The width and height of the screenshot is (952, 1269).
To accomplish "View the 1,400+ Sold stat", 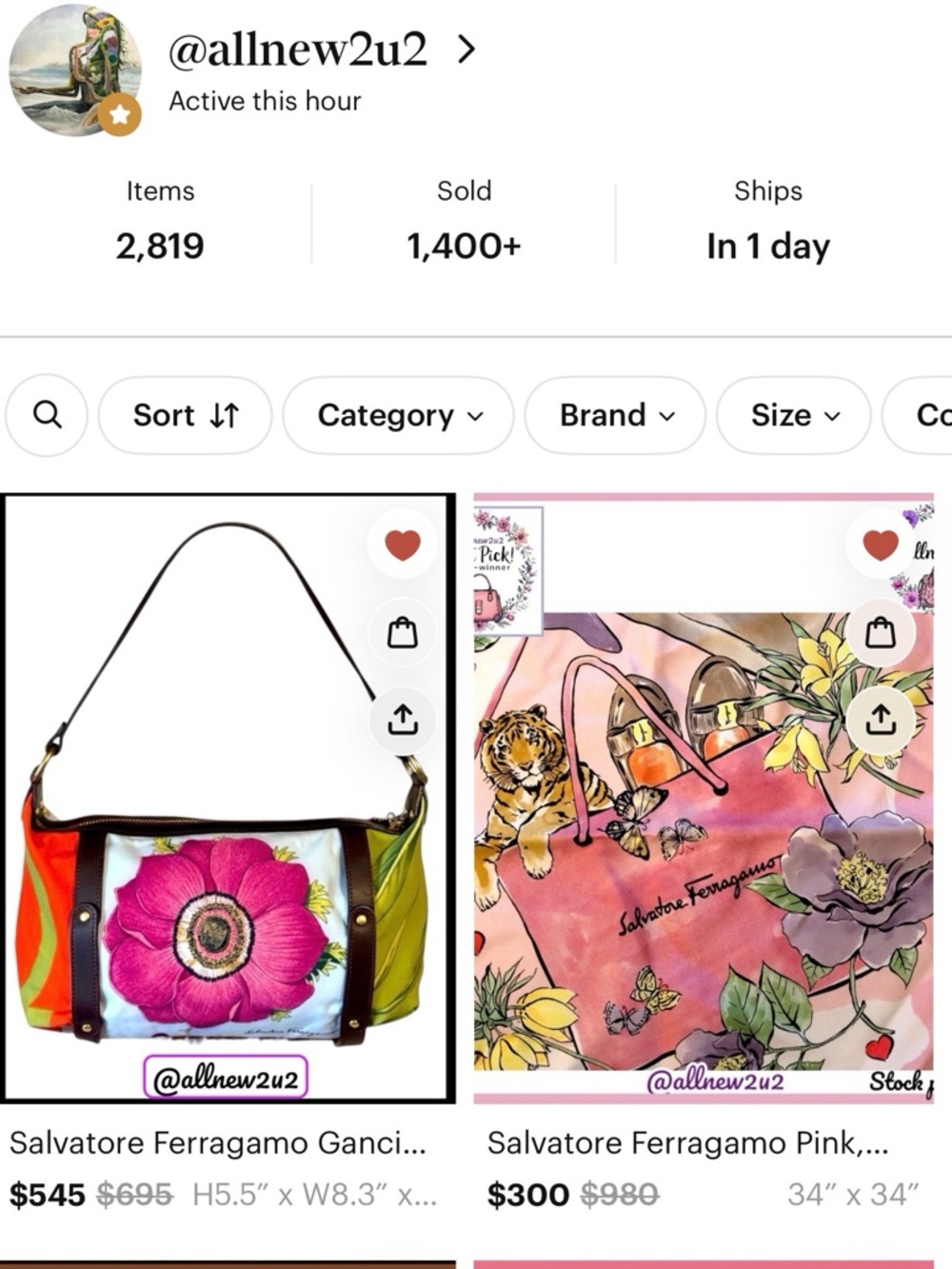I will tap(464, 220).
